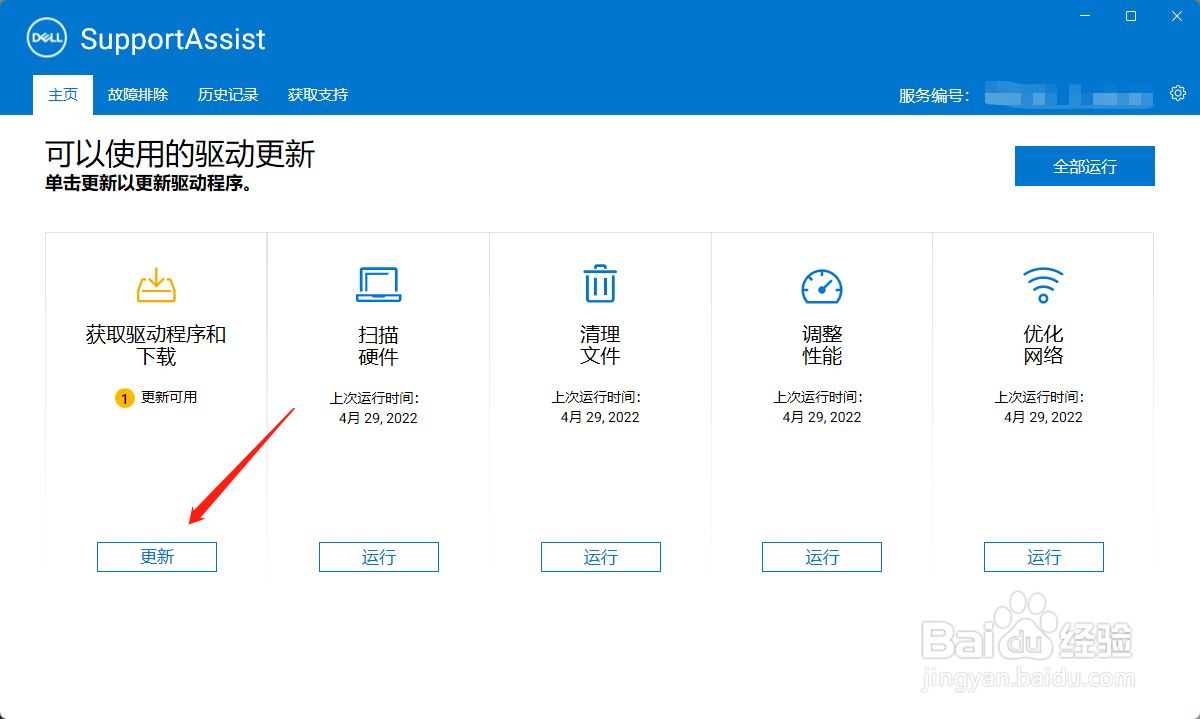The height and width of the screenshot is (719, 1200).
Task: Open the 历史记录 tab
Action: tap(228, 95)
